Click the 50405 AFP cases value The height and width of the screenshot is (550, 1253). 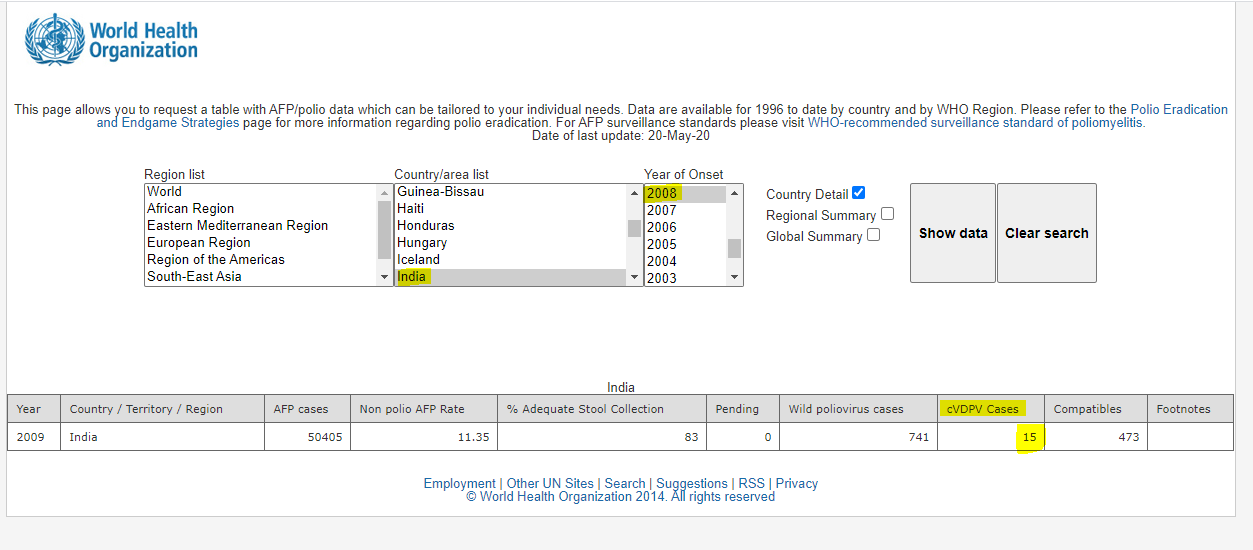[326, 437]
